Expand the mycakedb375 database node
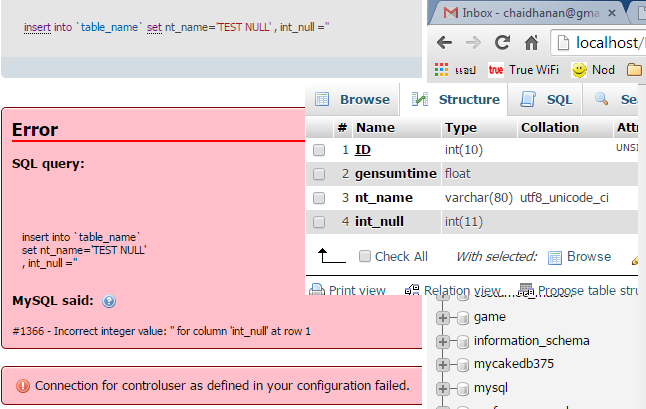Image resolution: width=646 pixels, height=409 pixels. coord(443,364)
